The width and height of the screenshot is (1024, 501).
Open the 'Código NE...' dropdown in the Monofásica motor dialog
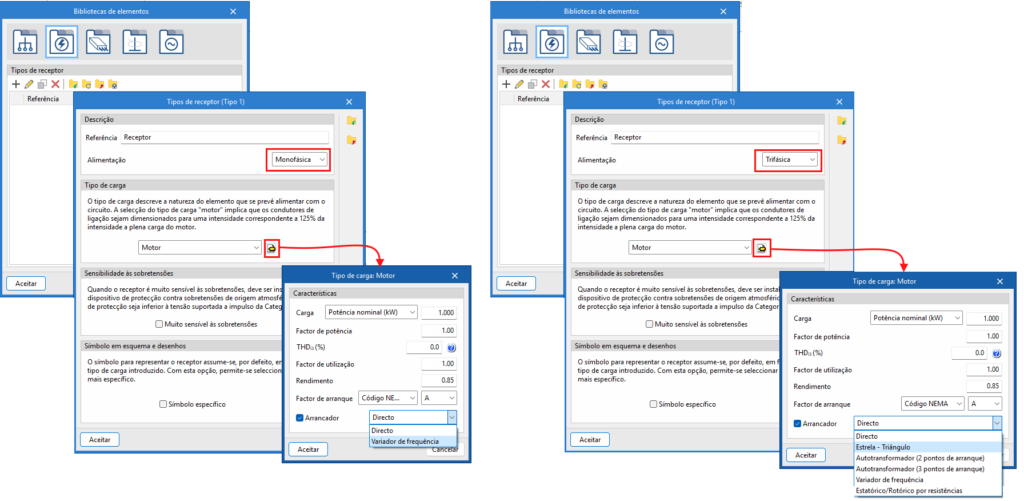(388, 398)
